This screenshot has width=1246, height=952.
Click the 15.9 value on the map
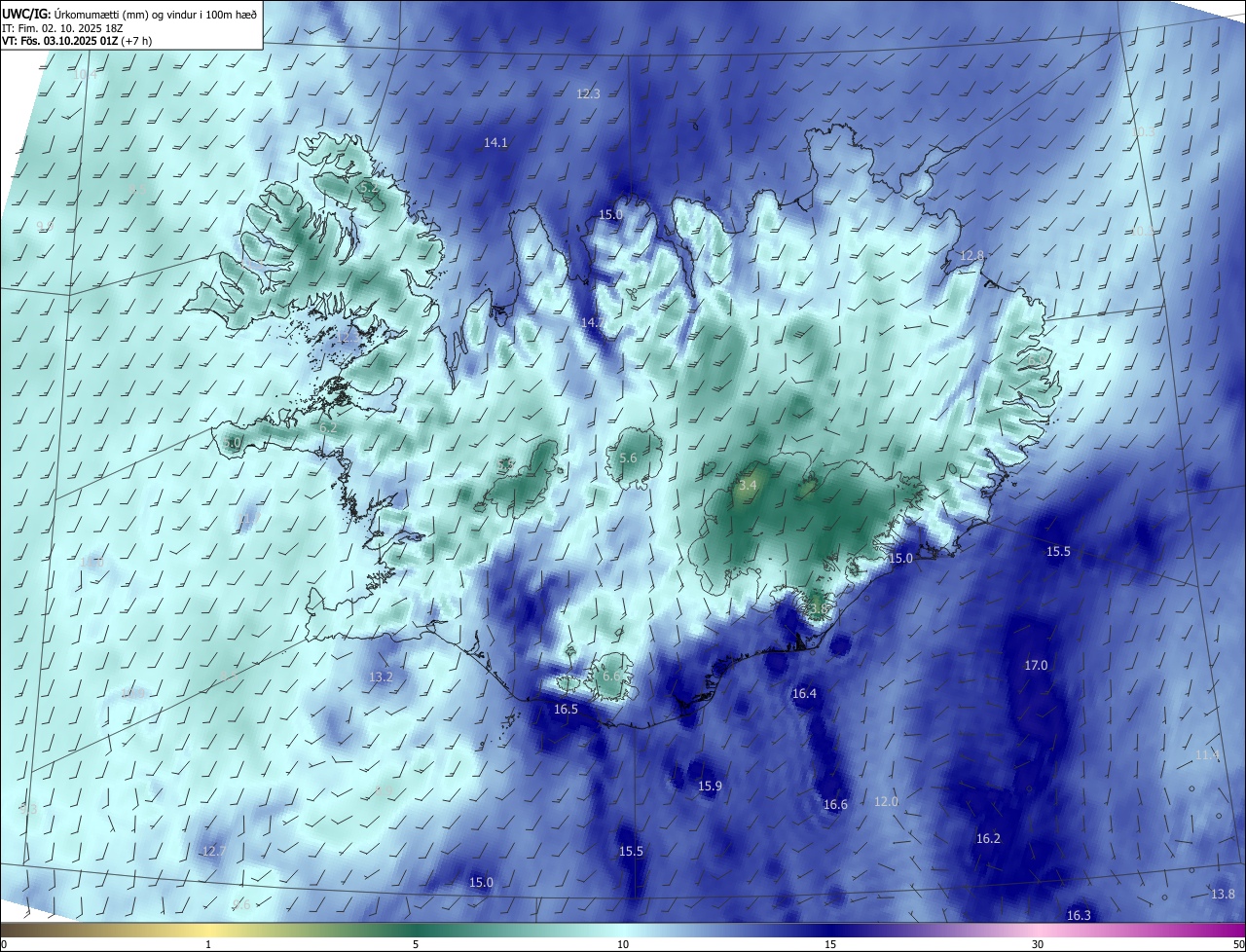click(710, 787)
